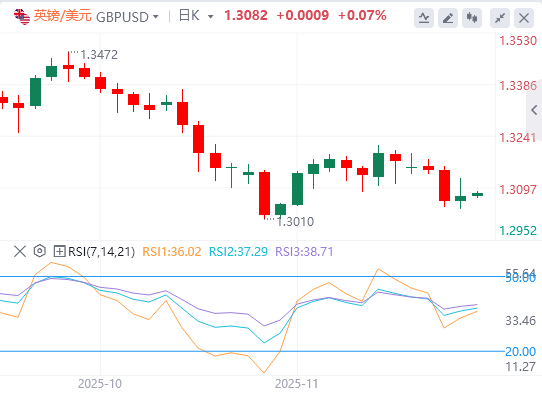The height and width of the screenshot is (396, 542).
Task: Toggle the RSI3 purple line label
Action: click(x=304, y=252)
